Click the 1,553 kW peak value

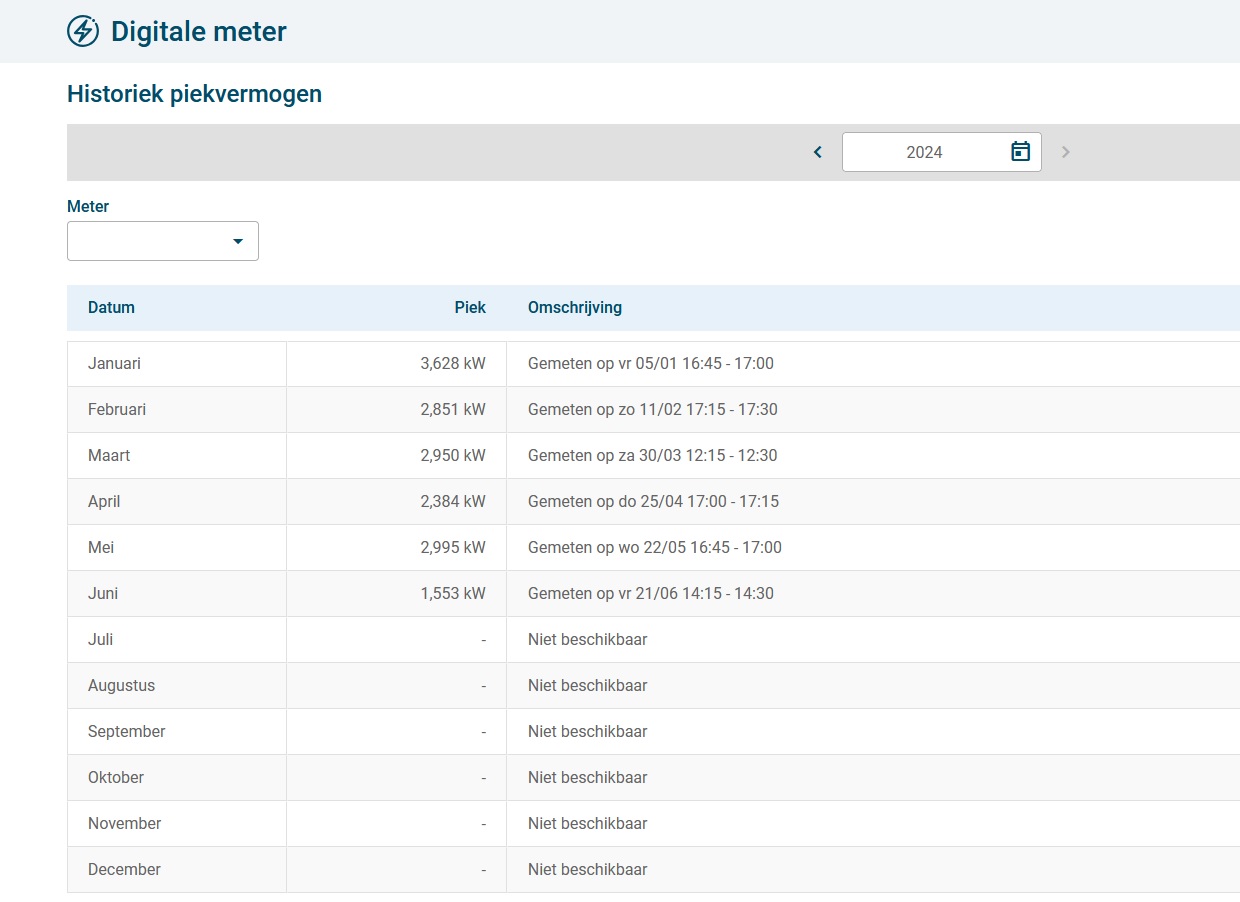[453, 594]
